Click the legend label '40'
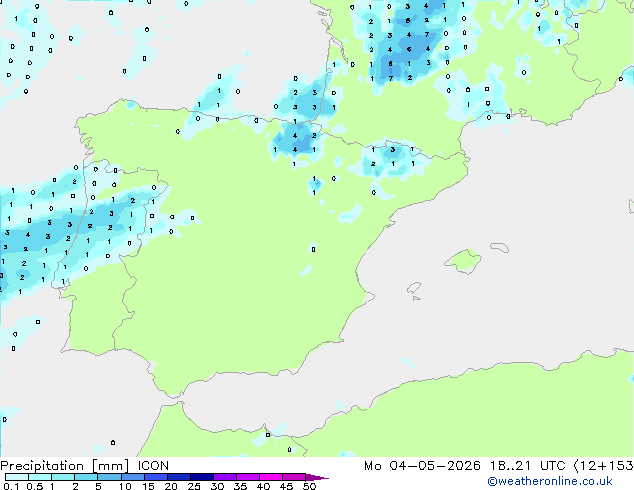634x490 pixels. [263, 486]
